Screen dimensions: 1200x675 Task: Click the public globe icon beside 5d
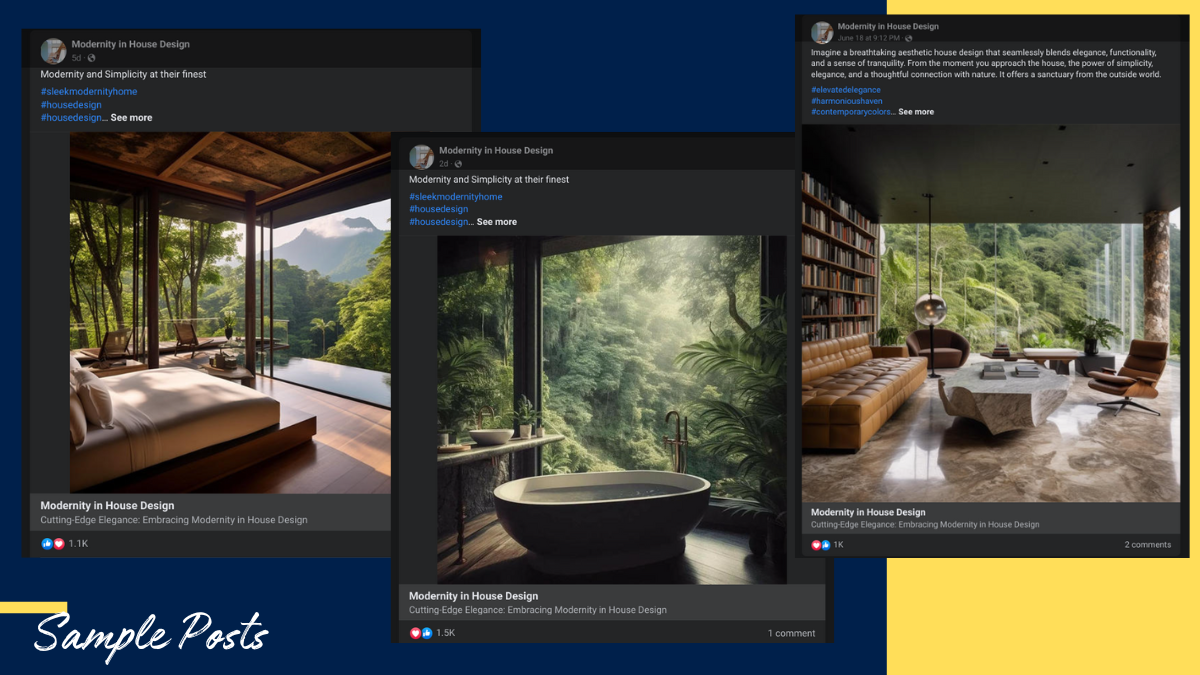click(x=90, y=58)
